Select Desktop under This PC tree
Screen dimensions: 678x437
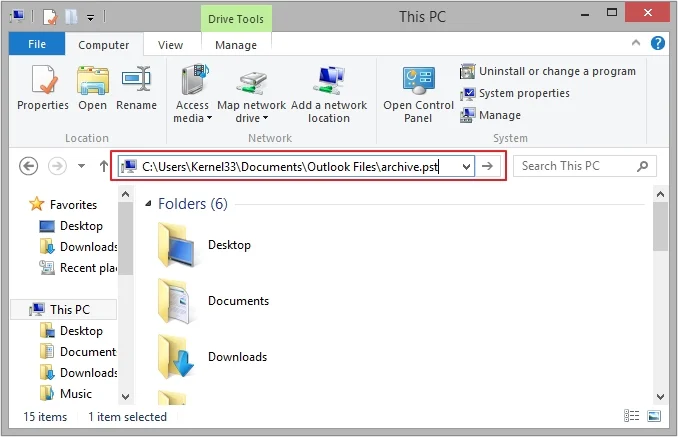(x=71, y=331)
